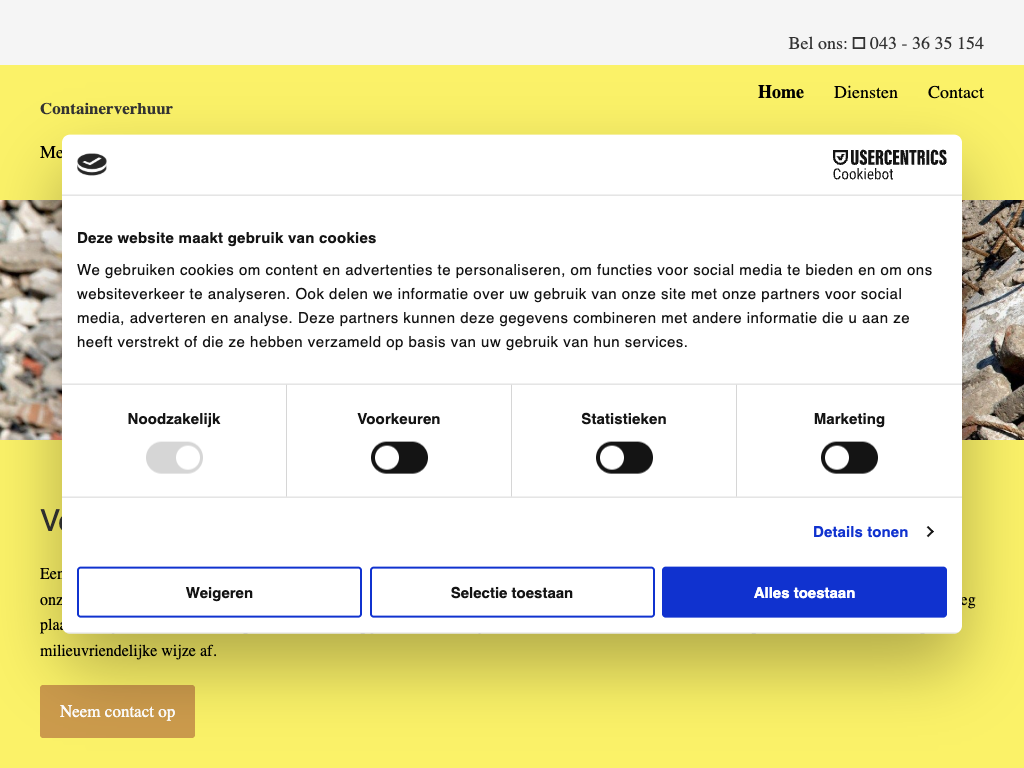Enable the Voorkeuren cookies switch
Viewport: 1024px width, 768px height.
[399, 459]
